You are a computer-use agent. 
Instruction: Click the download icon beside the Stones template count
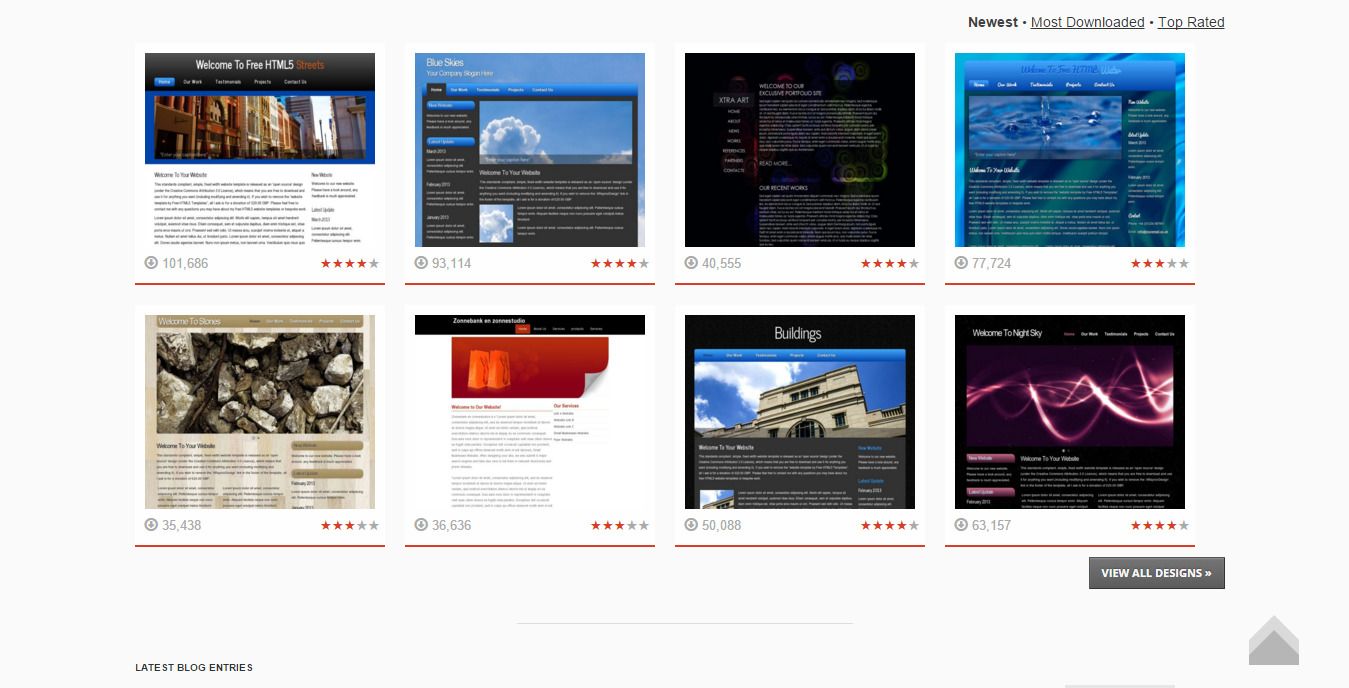(x=150, y=524)
